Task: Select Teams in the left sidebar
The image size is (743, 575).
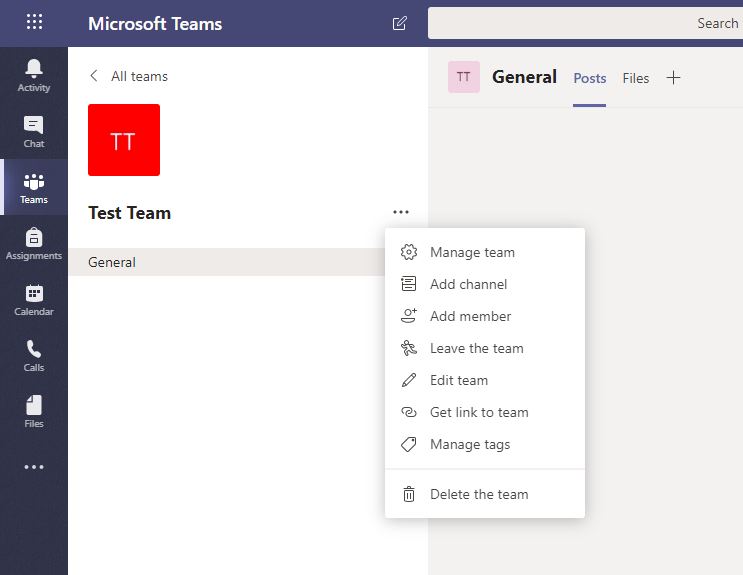Action: pyautogui.click(x=34, y=187)
